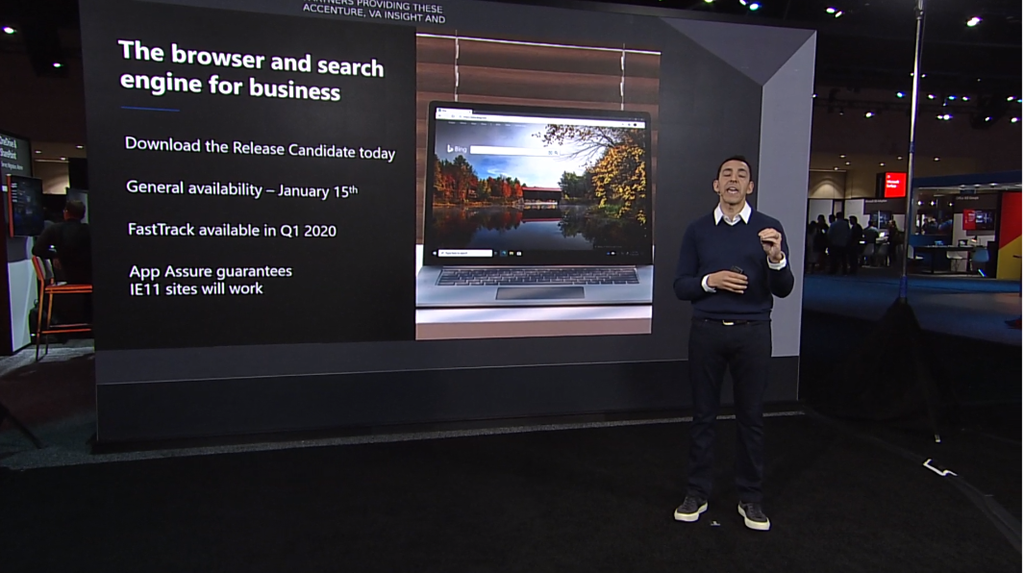1024x573 pixels.
Task: Click the Bing logo on laptop screen
Action: point(457,149)
